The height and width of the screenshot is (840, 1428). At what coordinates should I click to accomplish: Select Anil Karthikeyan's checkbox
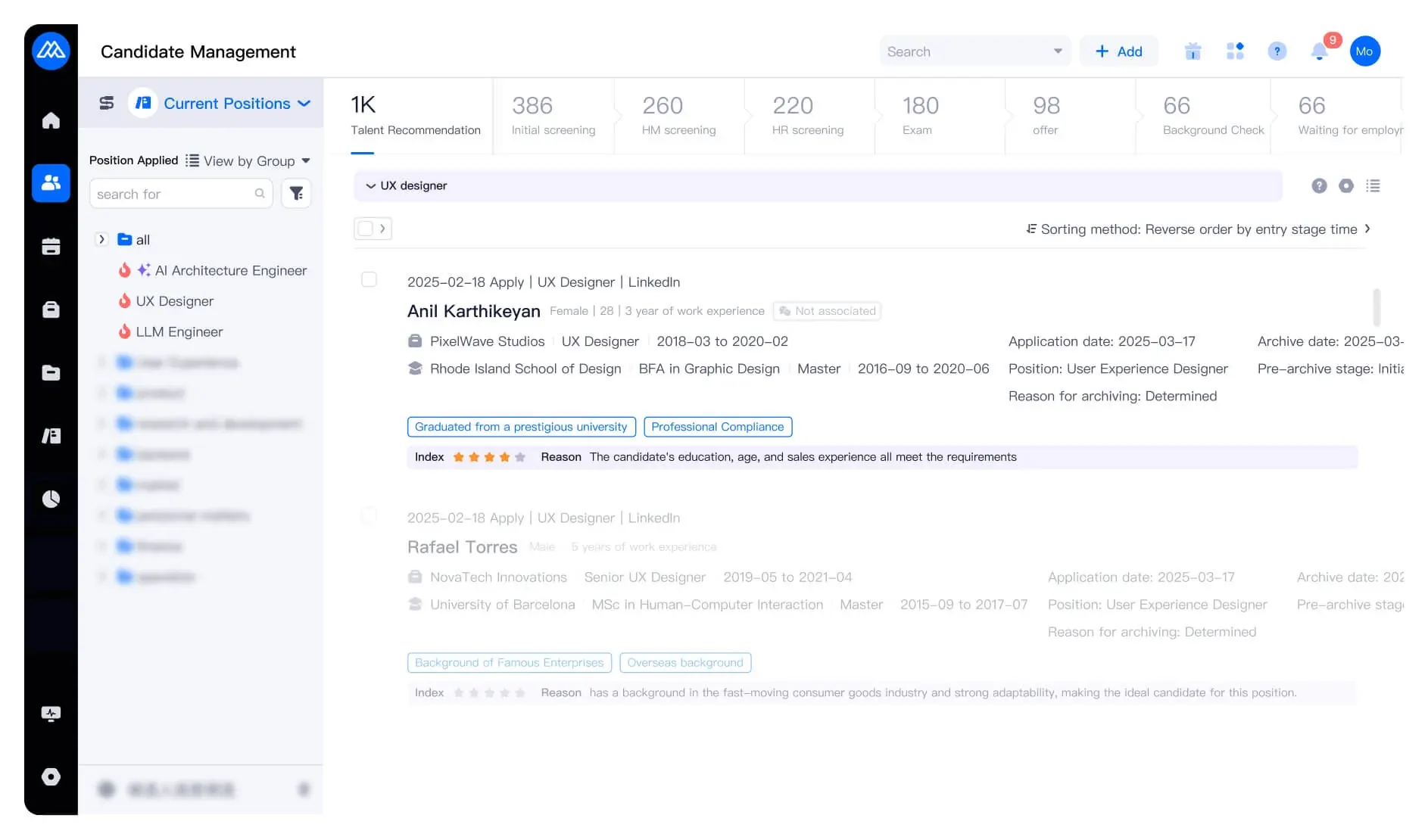coord(369,280)
